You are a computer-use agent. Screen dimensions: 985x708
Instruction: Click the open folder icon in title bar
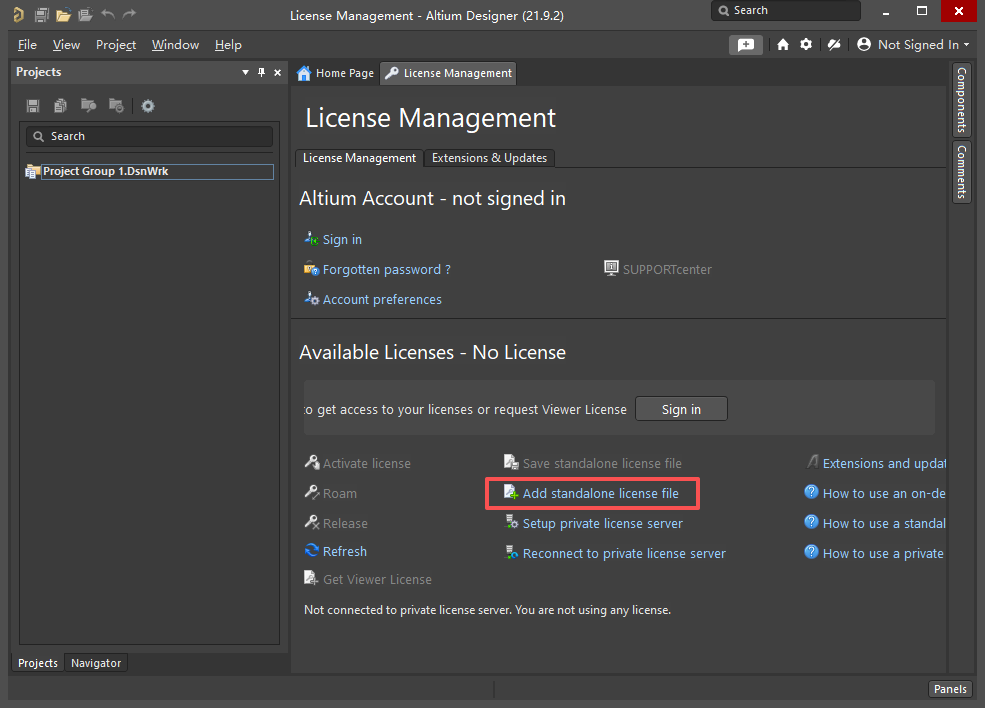tap(63, 15)
